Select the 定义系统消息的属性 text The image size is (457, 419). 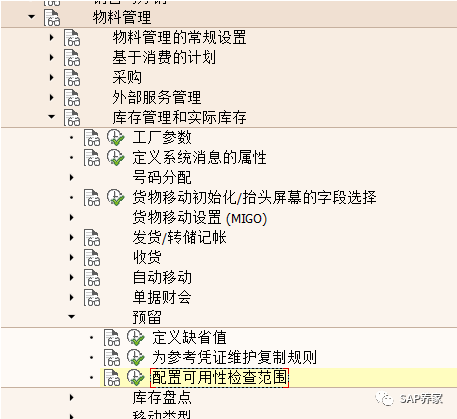click(199, 157)
